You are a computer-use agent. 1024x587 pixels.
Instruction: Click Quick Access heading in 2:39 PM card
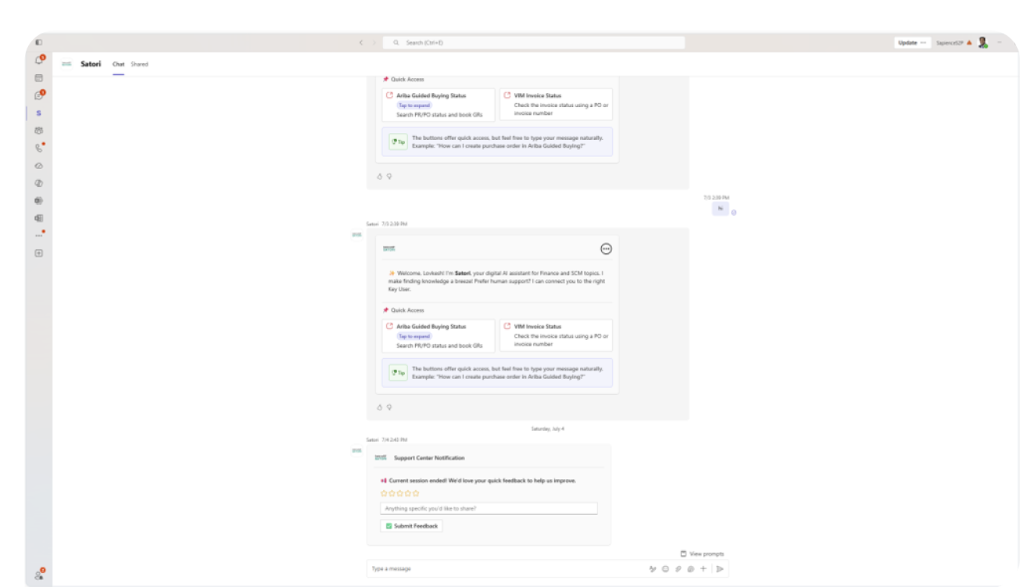pyautogui.click(x=407, y=310)
